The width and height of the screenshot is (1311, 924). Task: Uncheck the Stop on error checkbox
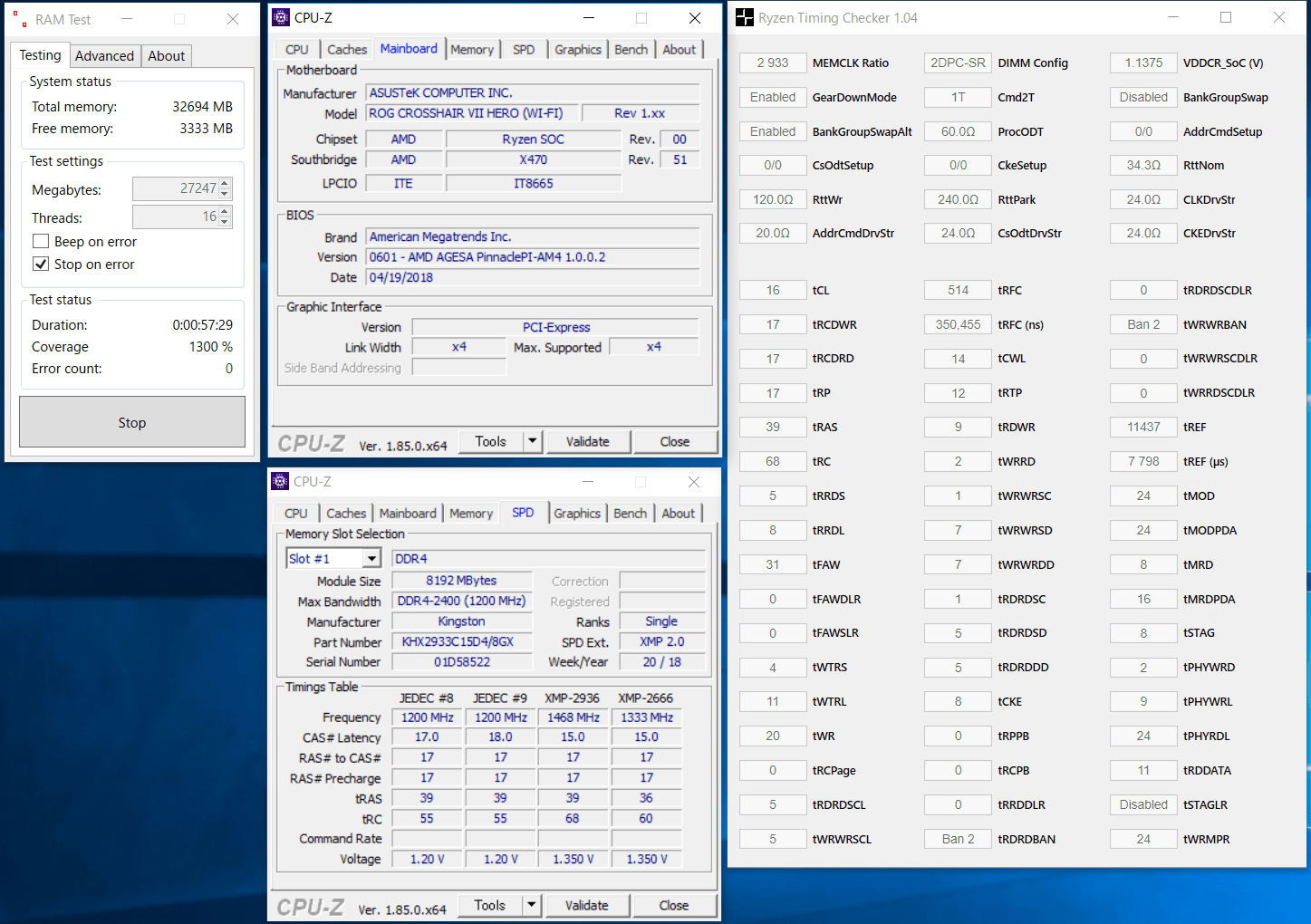tap(41, 264)
